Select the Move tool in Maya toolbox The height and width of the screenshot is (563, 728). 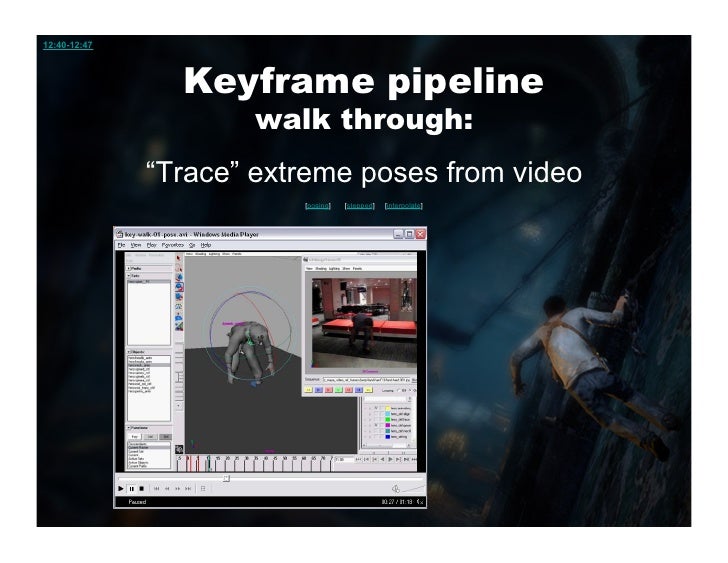pyautogui.click(x=179, y=278)
